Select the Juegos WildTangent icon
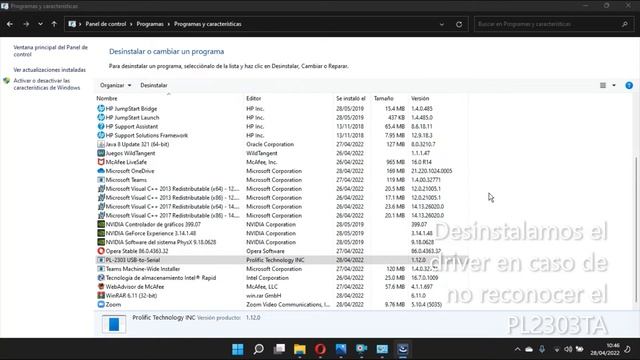The height and width of the screenshot is (360, 640). (101, 153)
